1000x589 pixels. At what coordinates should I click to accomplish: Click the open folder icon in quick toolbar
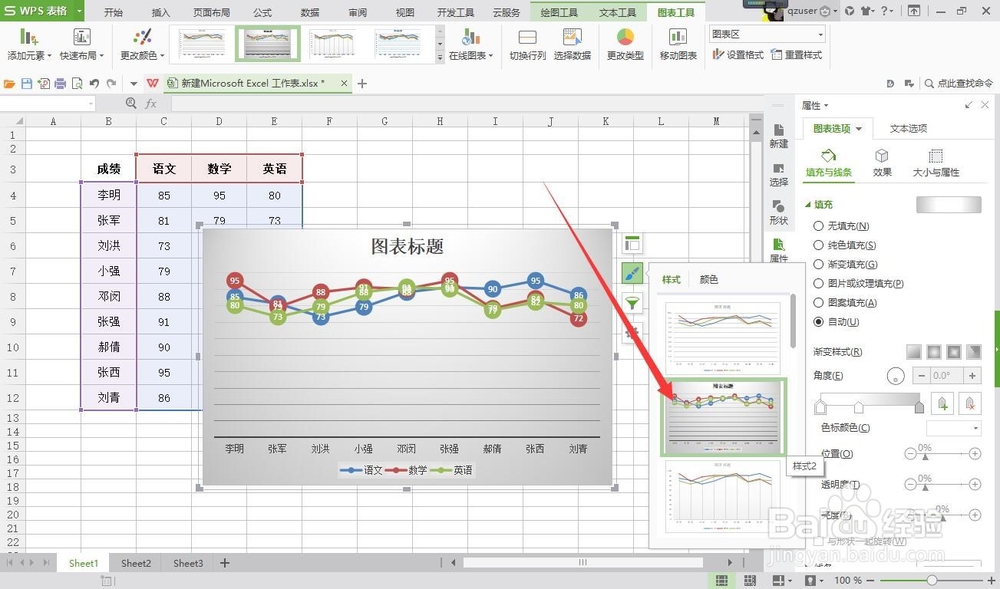tap(10, 84)
